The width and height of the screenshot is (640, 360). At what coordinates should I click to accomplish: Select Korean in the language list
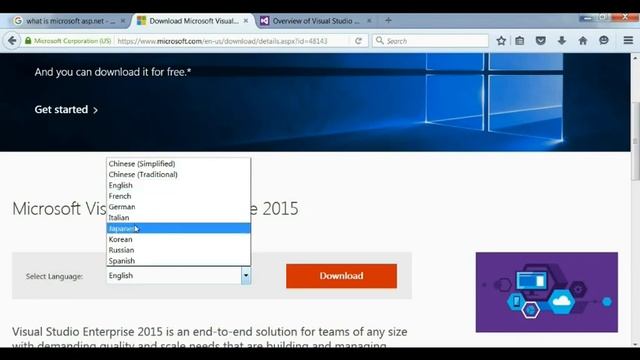click(x=178, y=239)
